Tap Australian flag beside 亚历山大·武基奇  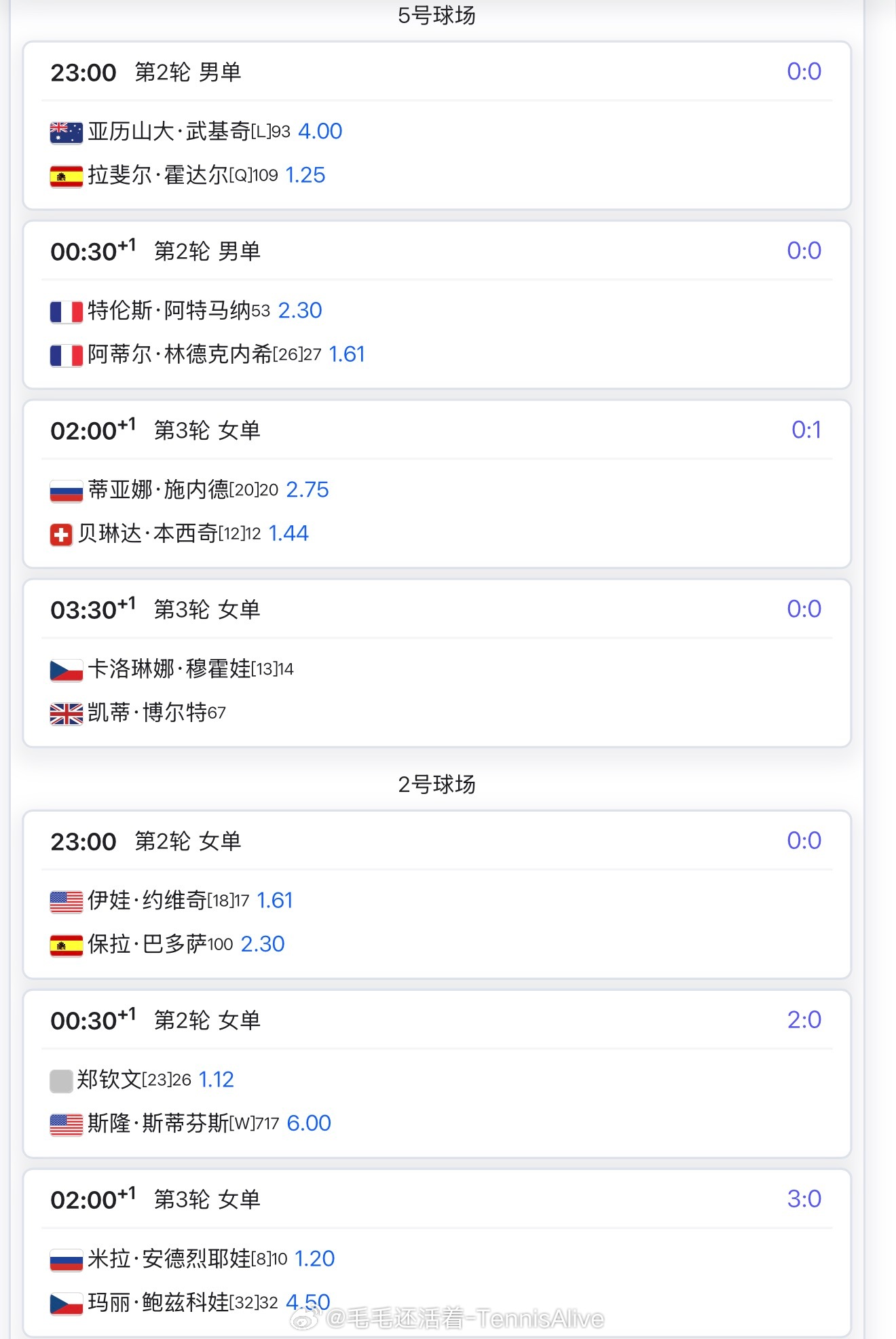coord(67,132)
